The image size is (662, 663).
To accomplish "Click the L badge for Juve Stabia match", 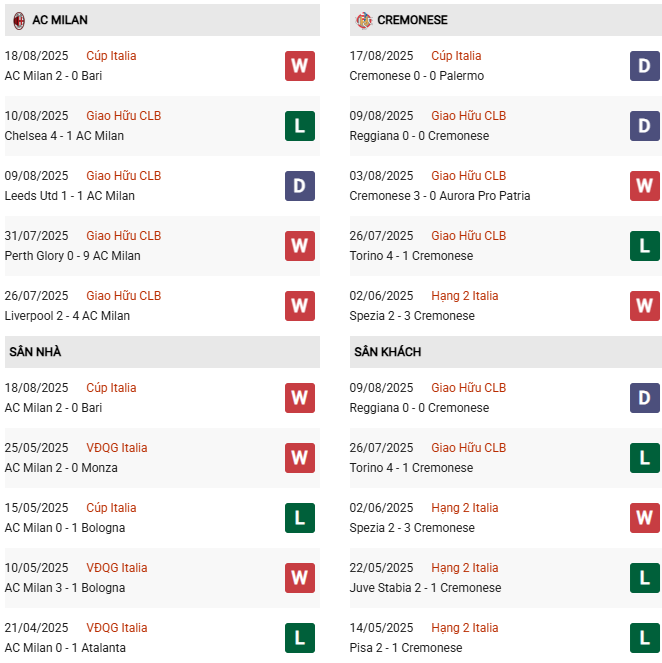I will click(x=644, y=578).
